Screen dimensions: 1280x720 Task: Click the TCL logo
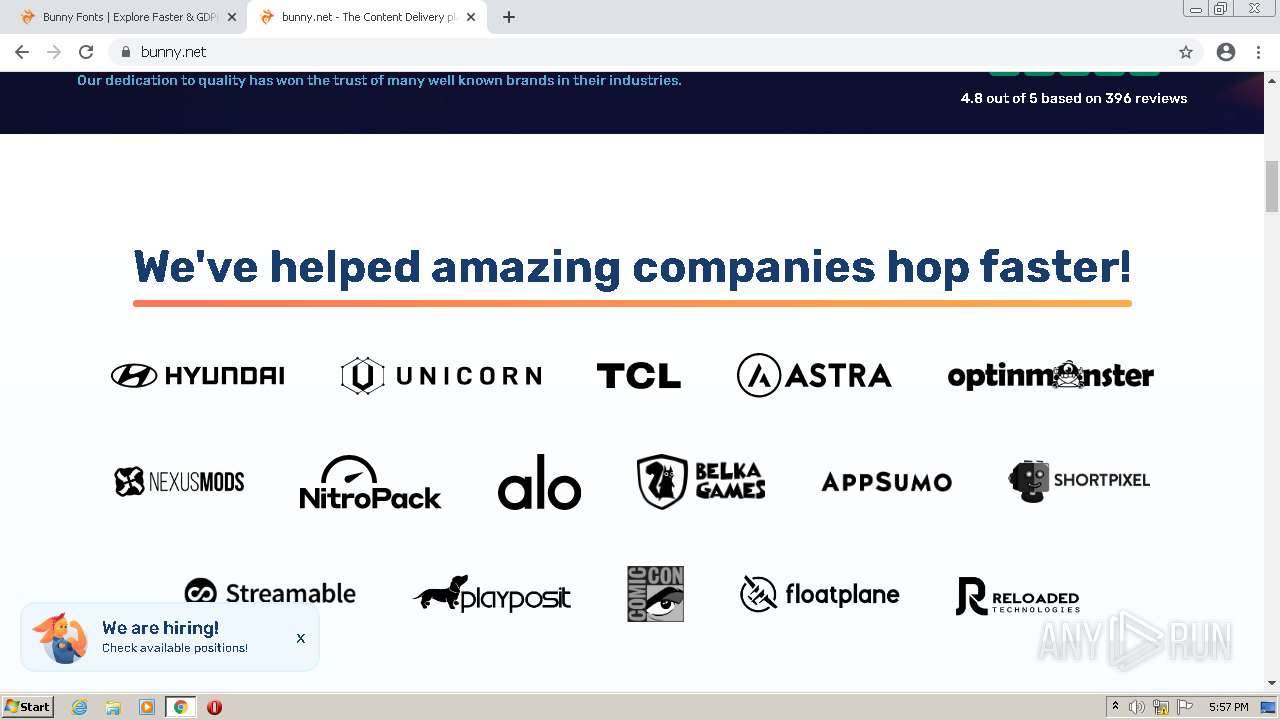pos(639,376)
